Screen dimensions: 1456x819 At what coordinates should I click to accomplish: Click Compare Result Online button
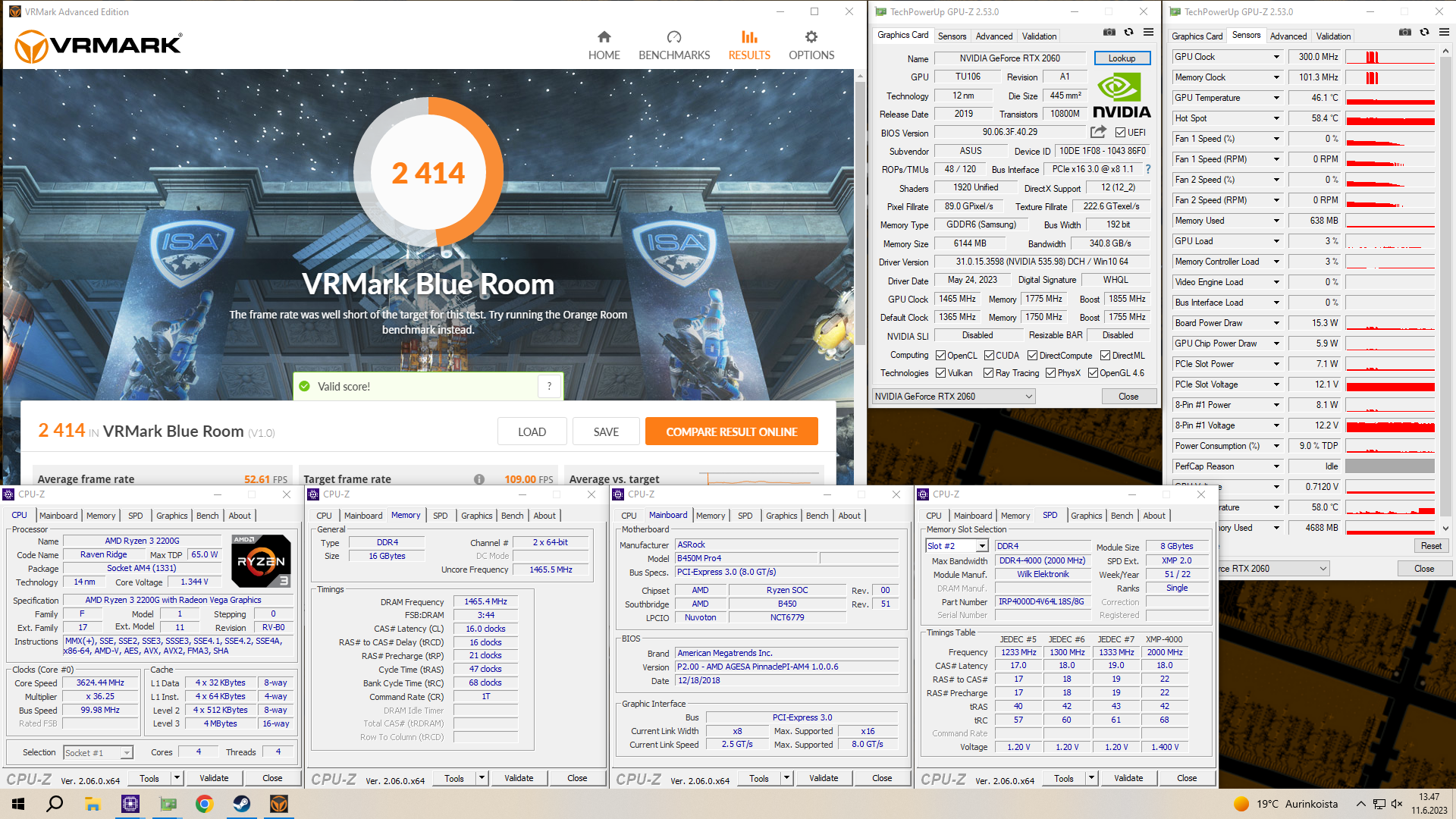click(x=732, y=431)
